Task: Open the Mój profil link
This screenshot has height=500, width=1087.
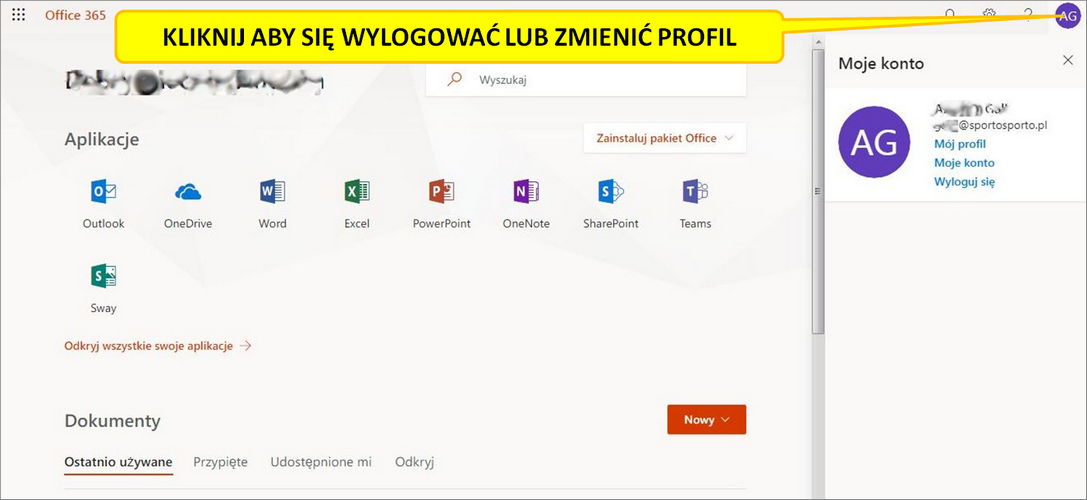Action: [x=959, y=144]
